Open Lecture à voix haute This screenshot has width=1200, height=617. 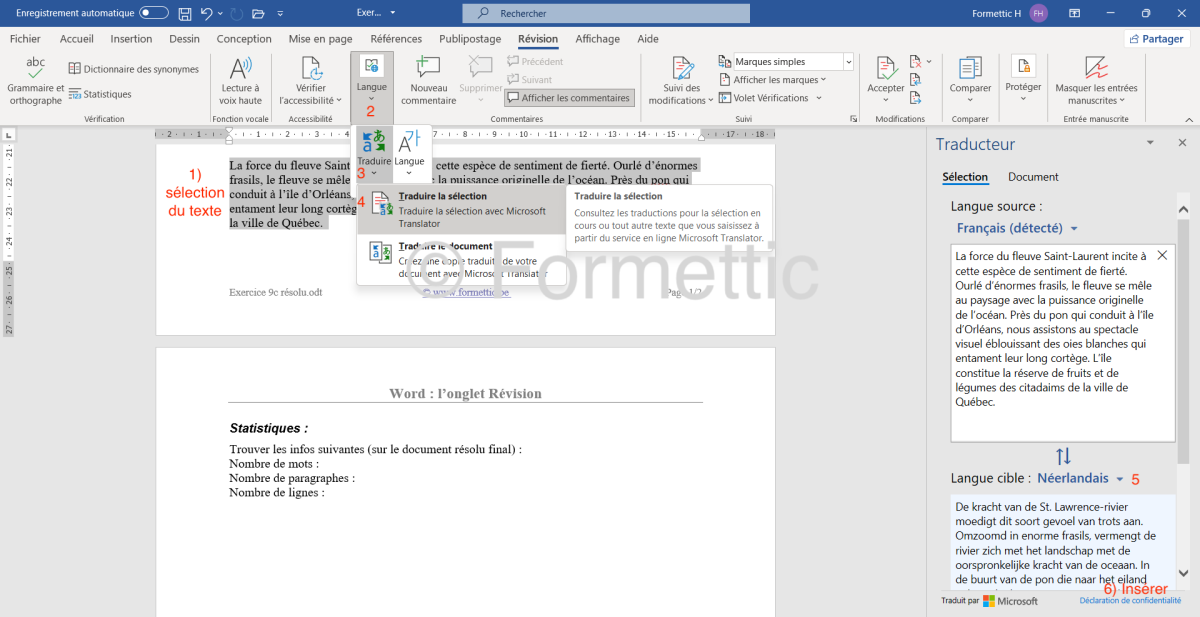(241, 70)
